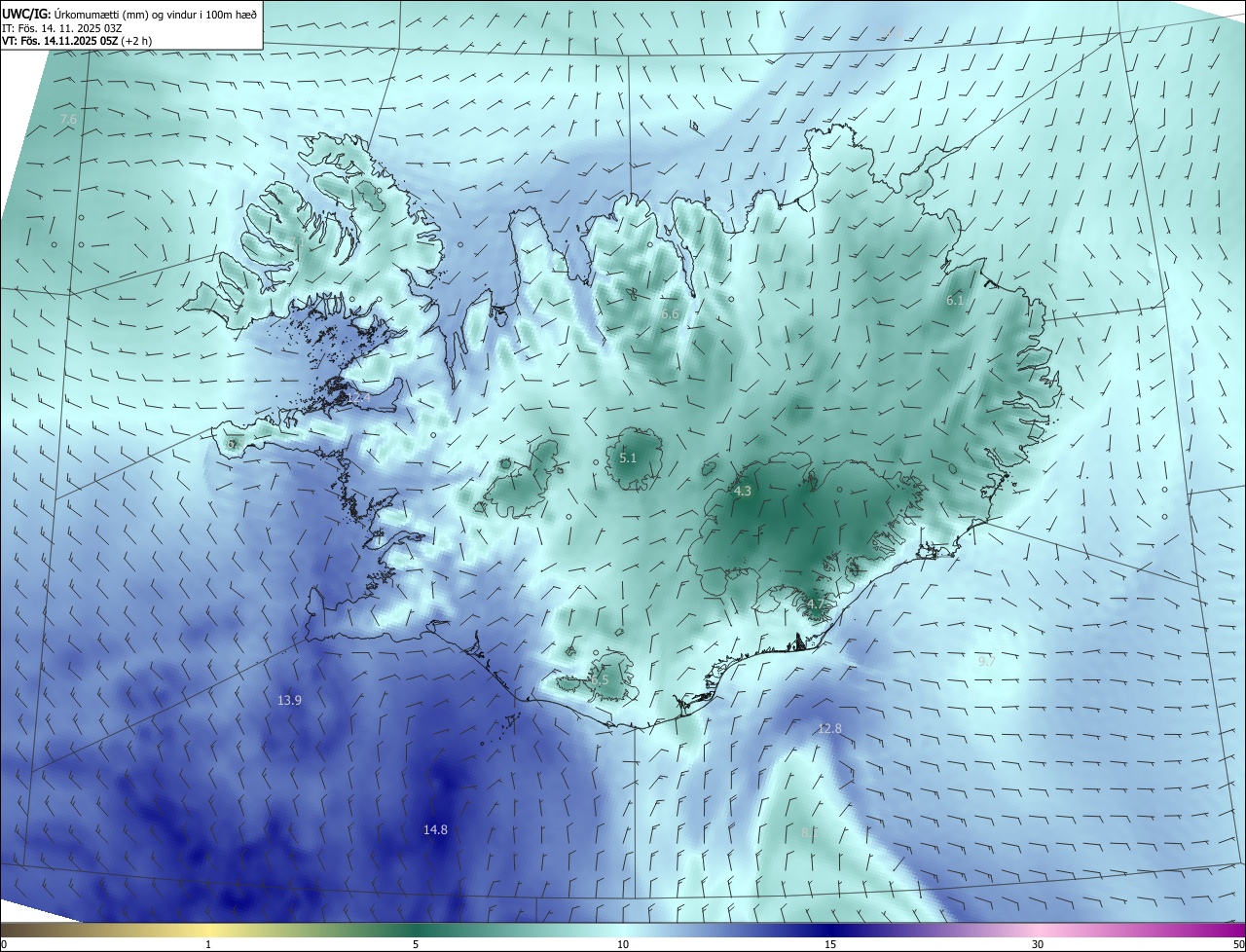1246x952 pixels.
Task: Click the 6.1 value label in east Iceland
Action: pos(955,301)
